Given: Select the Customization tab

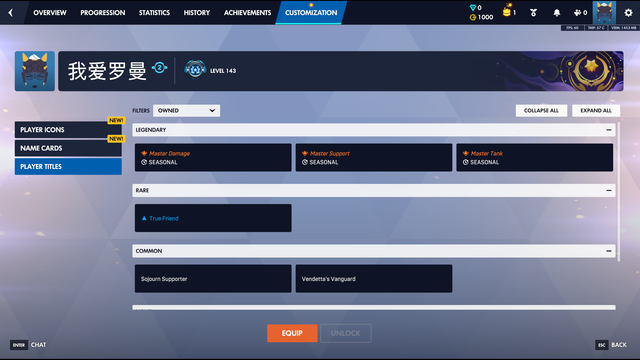Looking at the screenshot, I should 311,13.
